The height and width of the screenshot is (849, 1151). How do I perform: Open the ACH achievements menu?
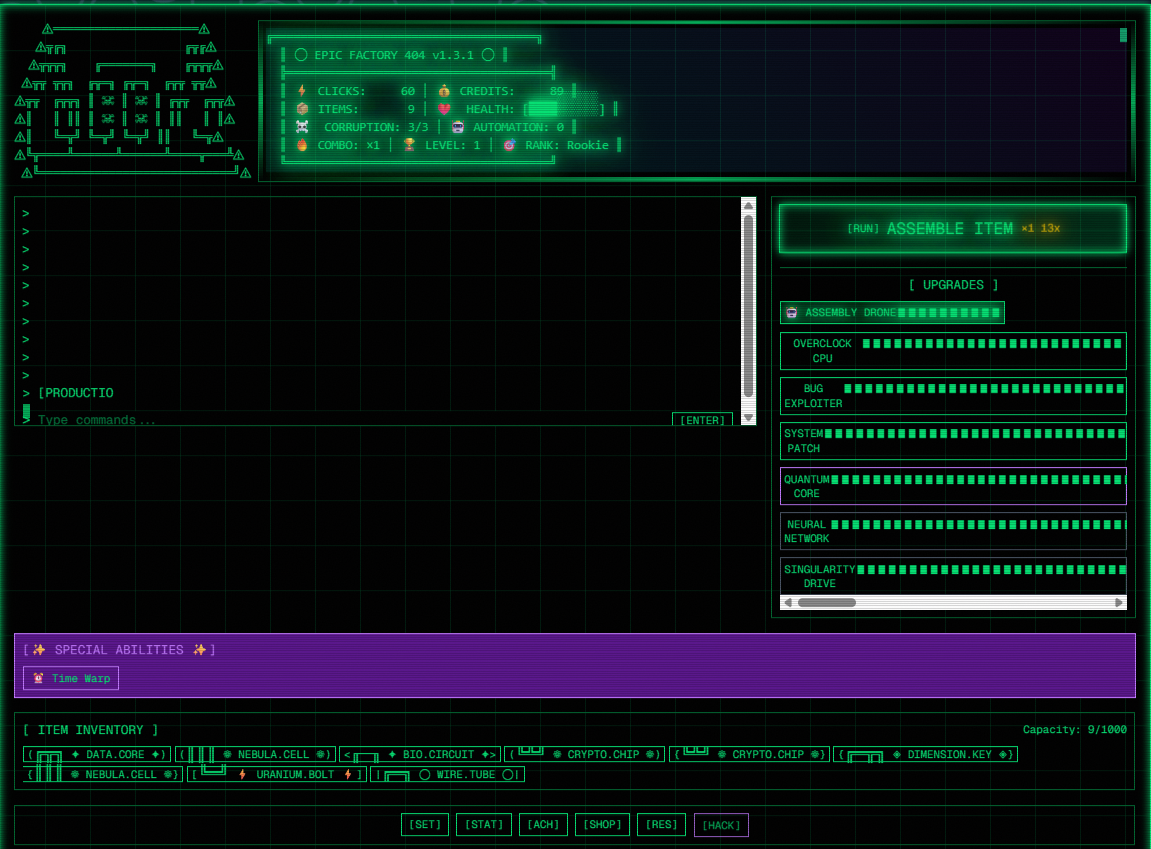(x=543, y=825)
